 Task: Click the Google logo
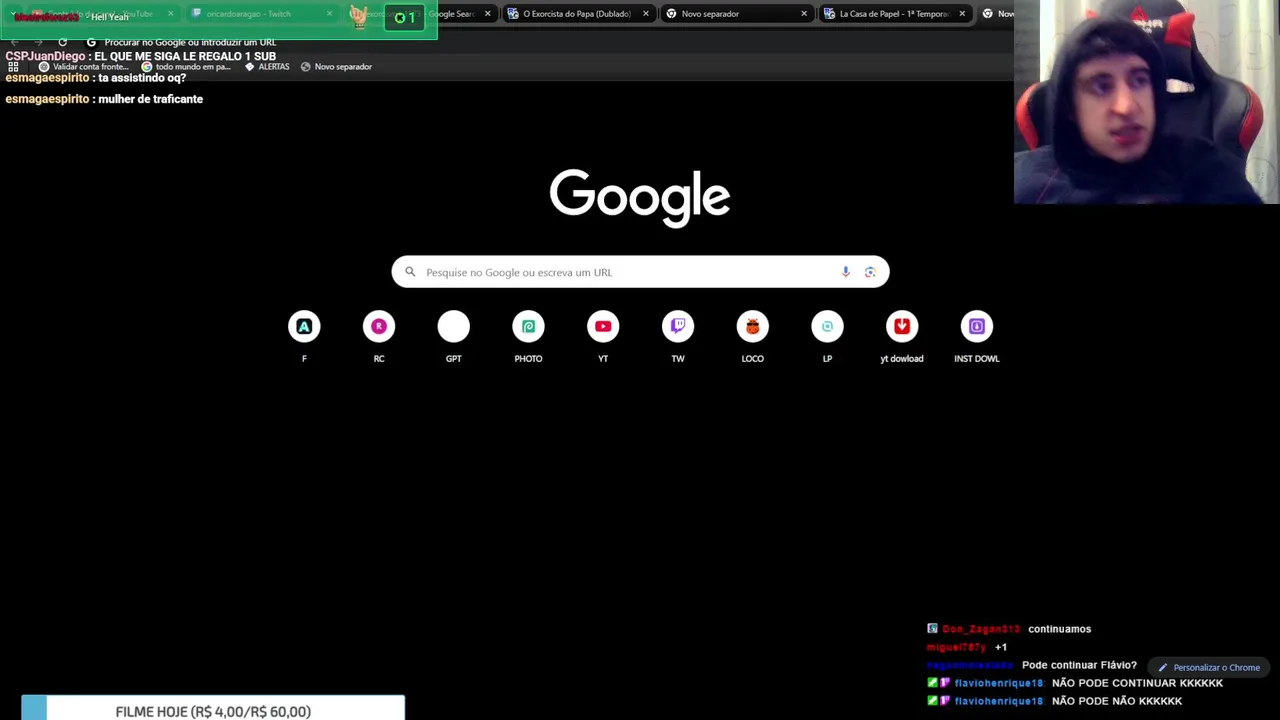[640, 198]
